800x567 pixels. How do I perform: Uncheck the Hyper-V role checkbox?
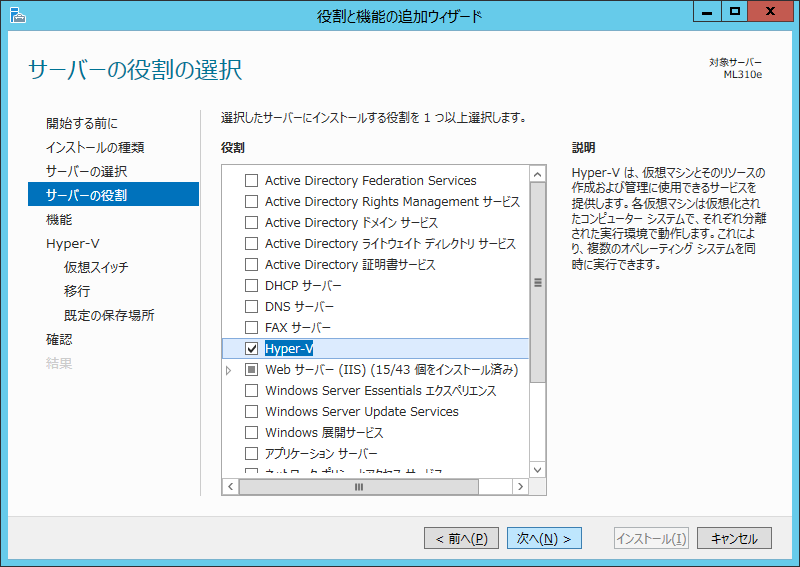(x=251, y=348)
